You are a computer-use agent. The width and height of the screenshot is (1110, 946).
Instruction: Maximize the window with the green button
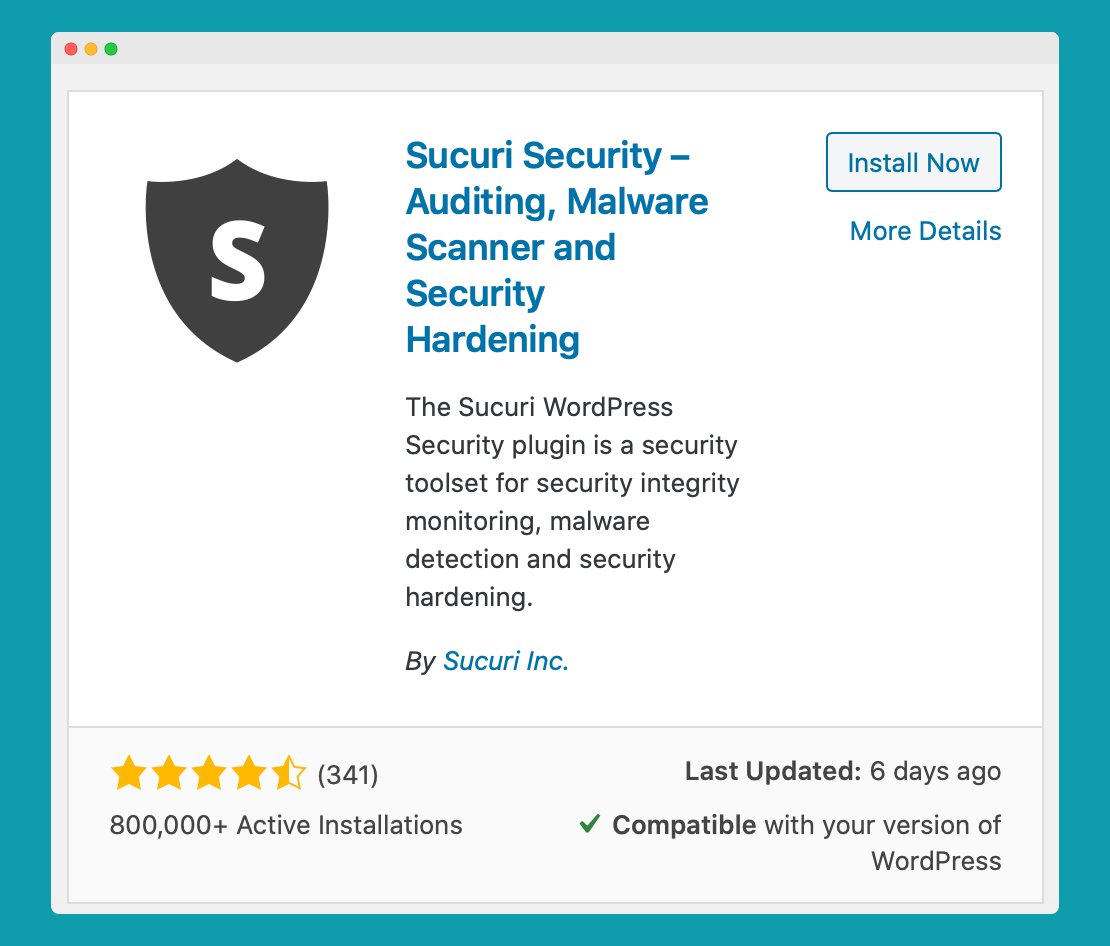pyautogui.click(x=111, y=49)
